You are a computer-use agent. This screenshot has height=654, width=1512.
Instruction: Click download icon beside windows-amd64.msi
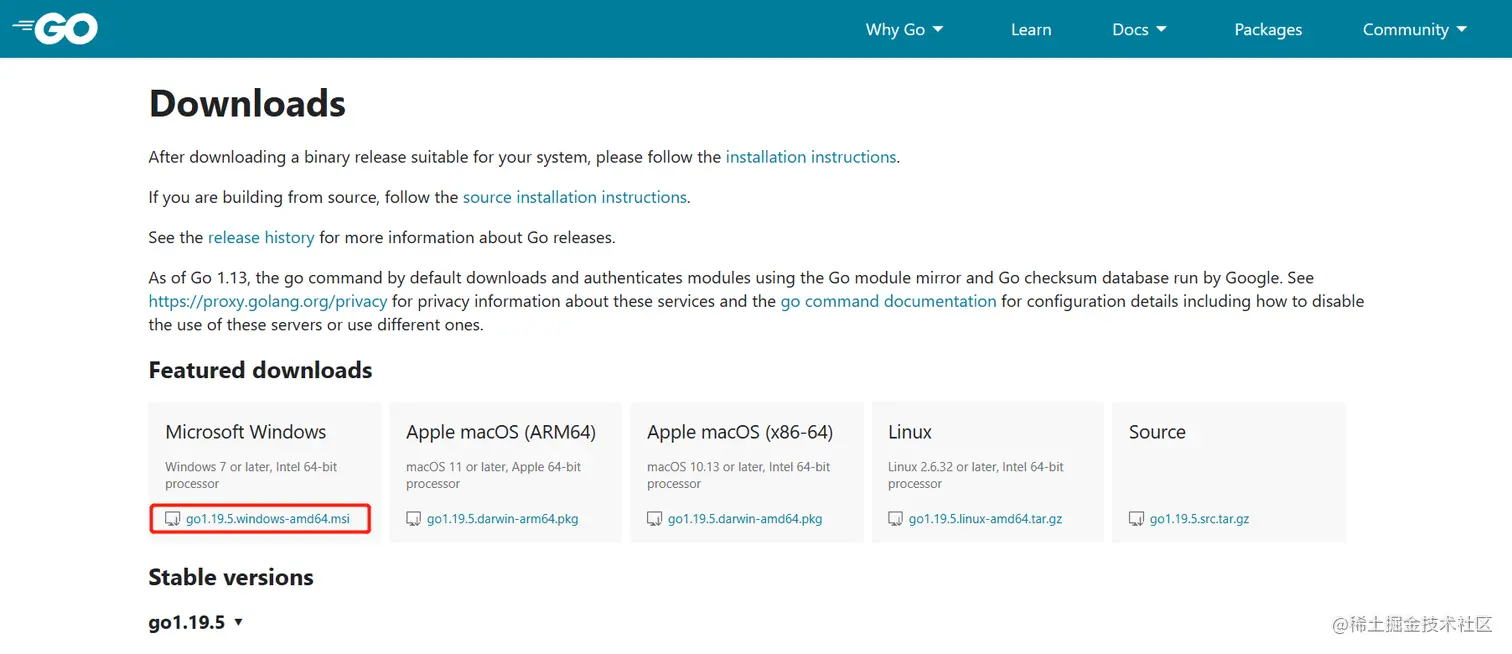172,519
